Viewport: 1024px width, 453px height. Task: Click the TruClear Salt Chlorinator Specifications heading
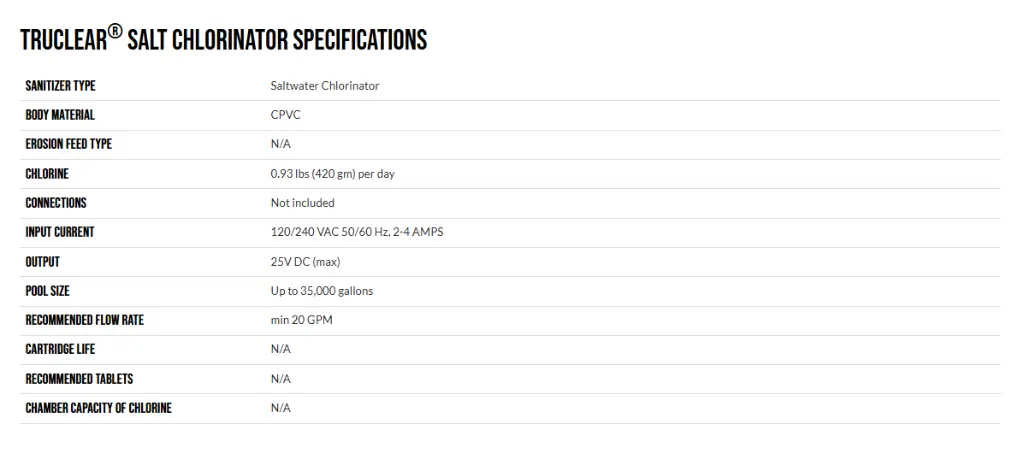223,39
